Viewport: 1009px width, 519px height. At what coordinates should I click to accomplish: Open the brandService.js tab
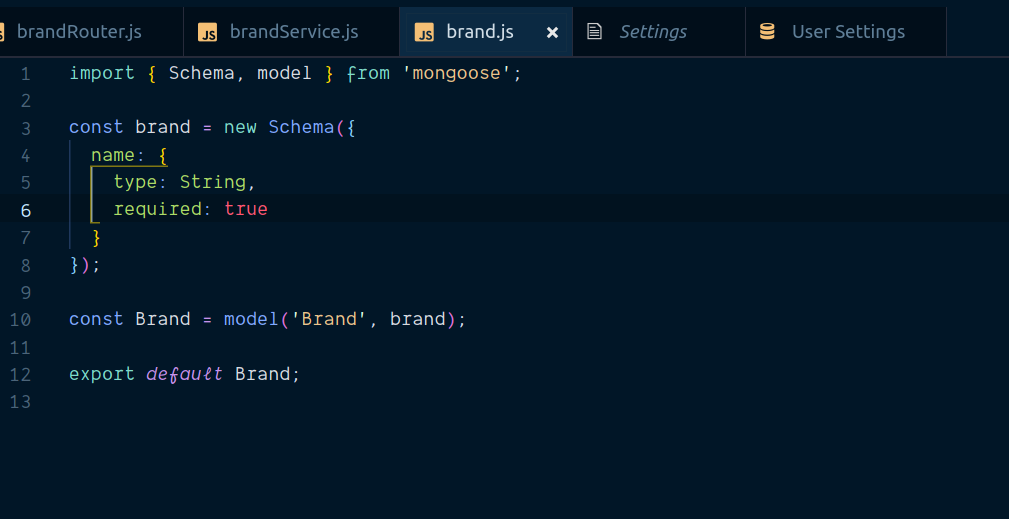(x=292, y=32)
